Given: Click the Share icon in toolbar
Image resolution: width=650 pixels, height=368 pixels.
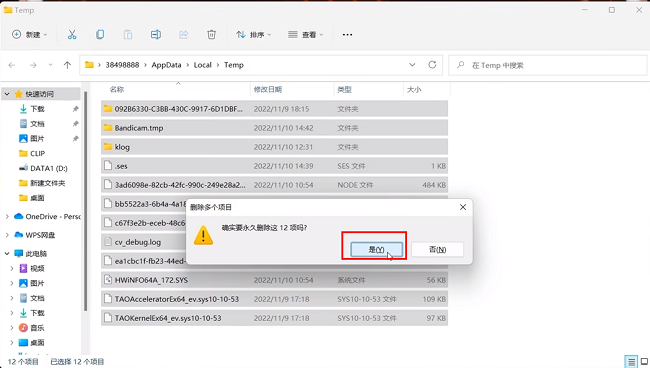Looking at the screenshot, I should point(183,35).
